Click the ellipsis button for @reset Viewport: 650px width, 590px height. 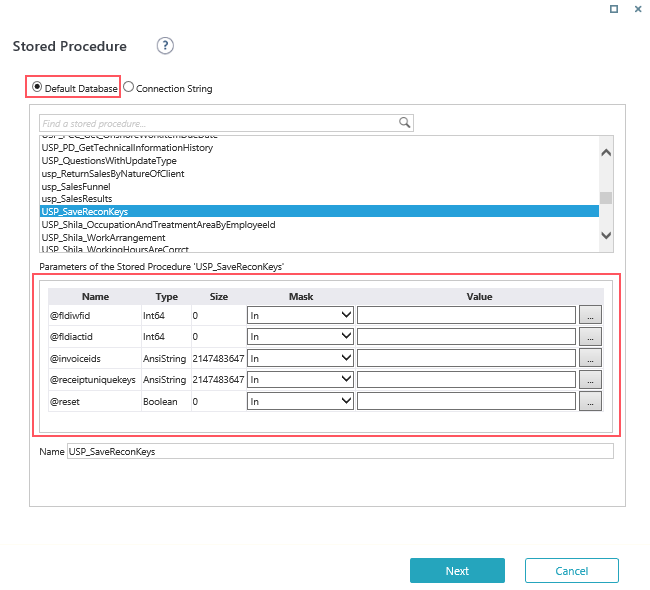[x=590, y=401]
